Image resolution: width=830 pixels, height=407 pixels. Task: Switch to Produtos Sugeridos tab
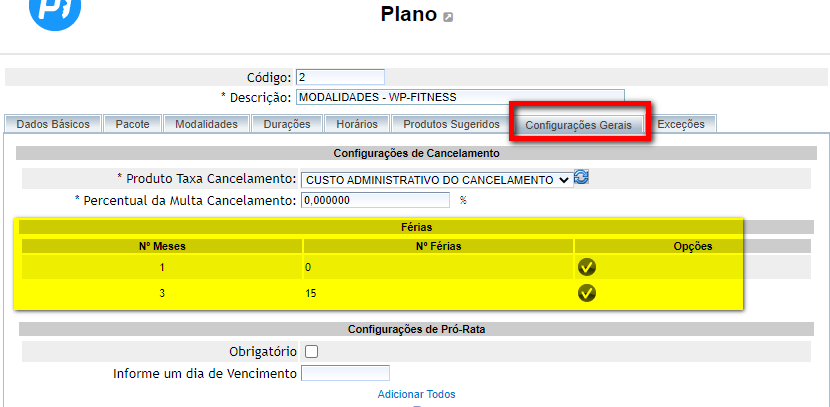pos(451,124)
